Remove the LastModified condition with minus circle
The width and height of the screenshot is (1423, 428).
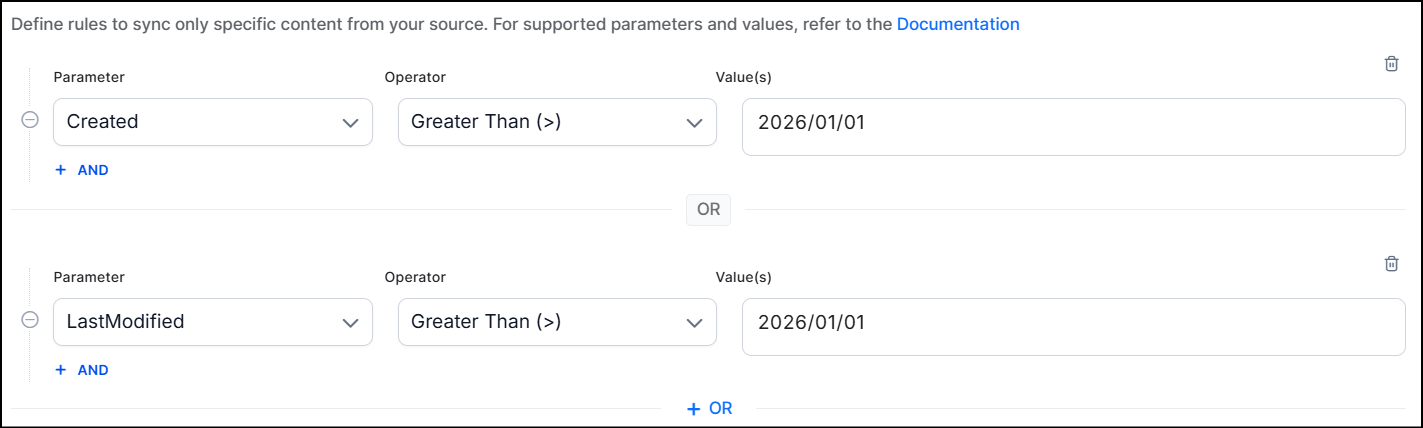coord(30,320)
